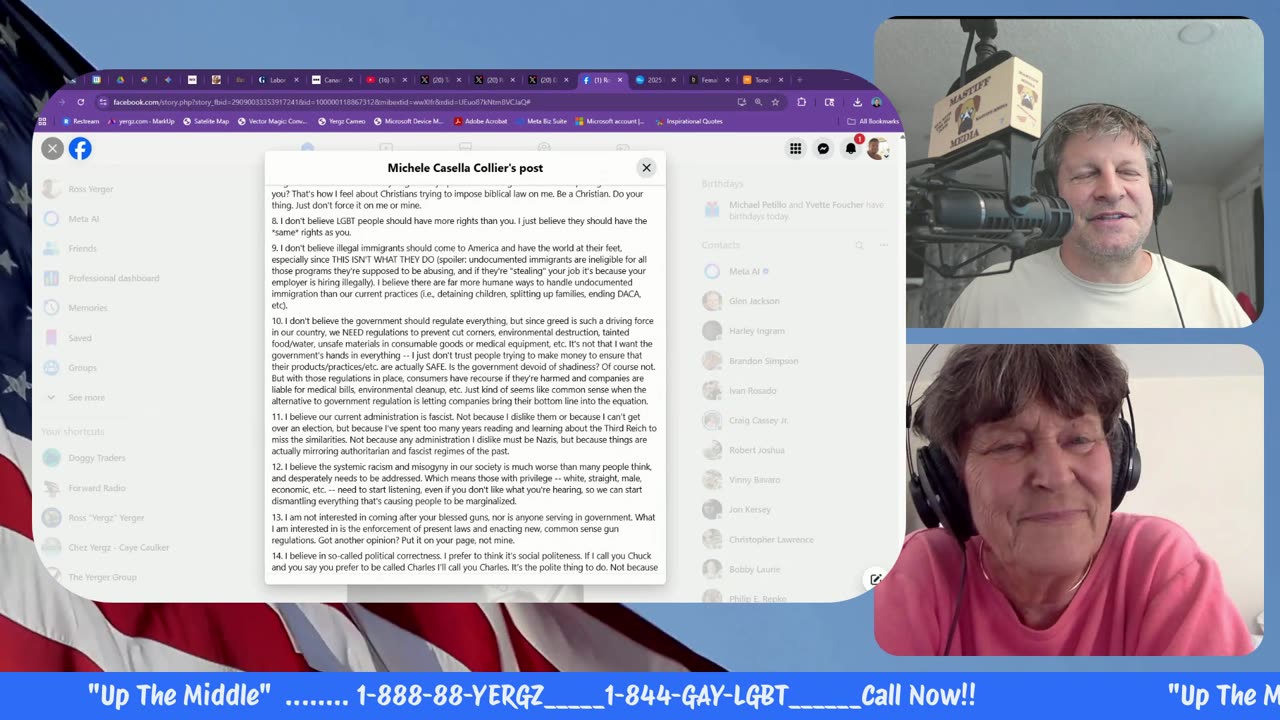Search contacts magnifier icon
Viewport: 1280px width, 720px height.
pos(858,245)
